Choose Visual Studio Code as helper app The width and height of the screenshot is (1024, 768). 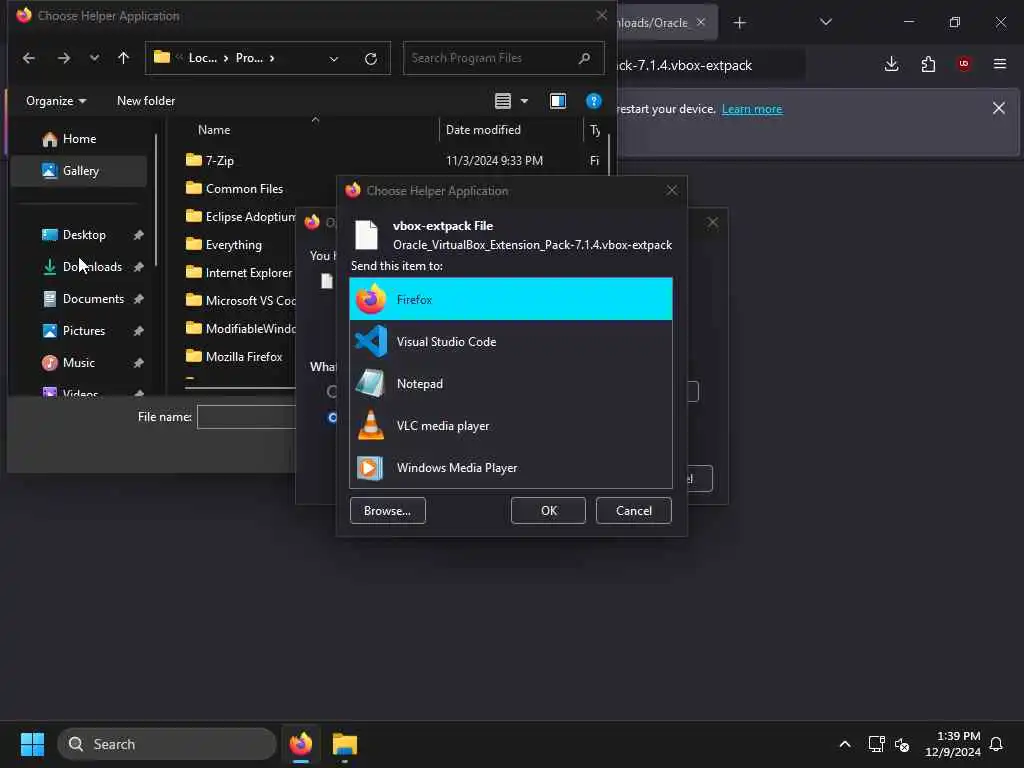point(511,342)
